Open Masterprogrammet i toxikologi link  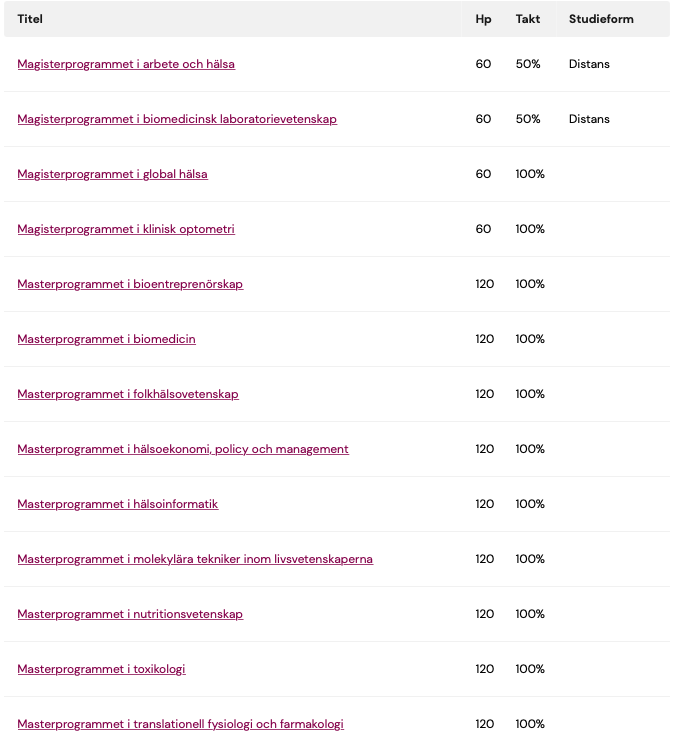point(101,669)
